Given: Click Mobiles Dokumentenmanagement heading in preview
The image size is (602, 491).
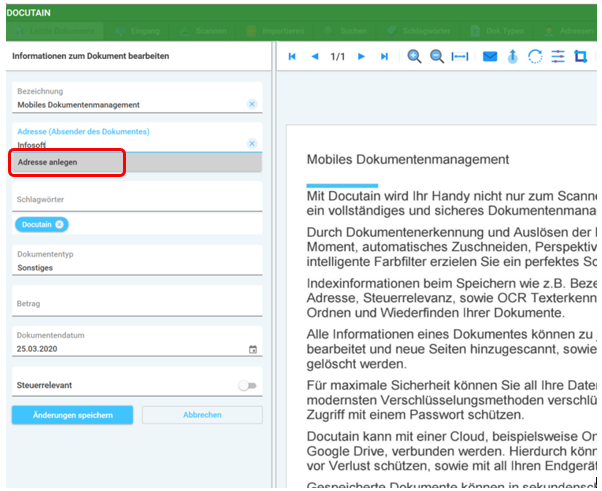Looking at the screenshot, I should click(408, 159).
